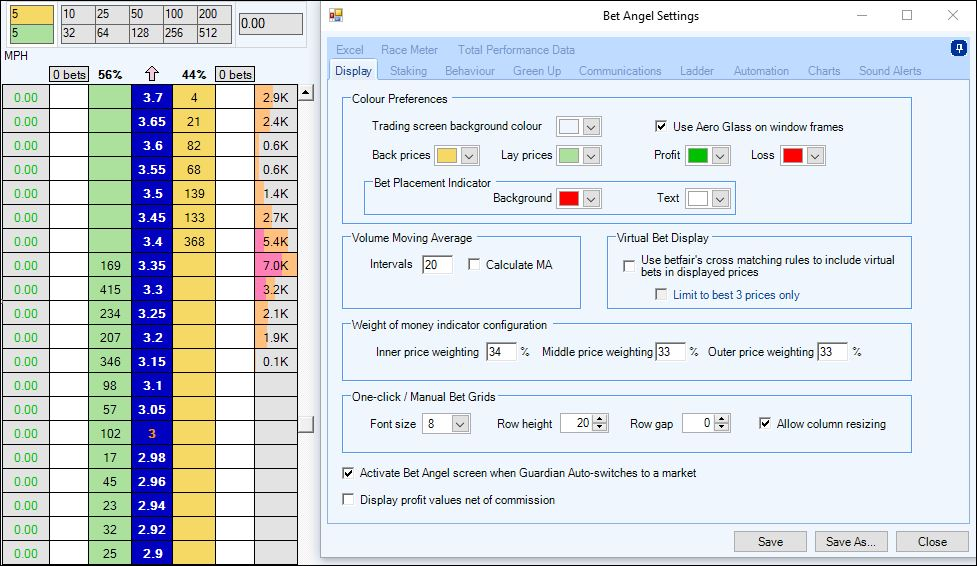977x566 pixels.
Task: Open Profit colour dropdown arrow
Action: point(720,155)
